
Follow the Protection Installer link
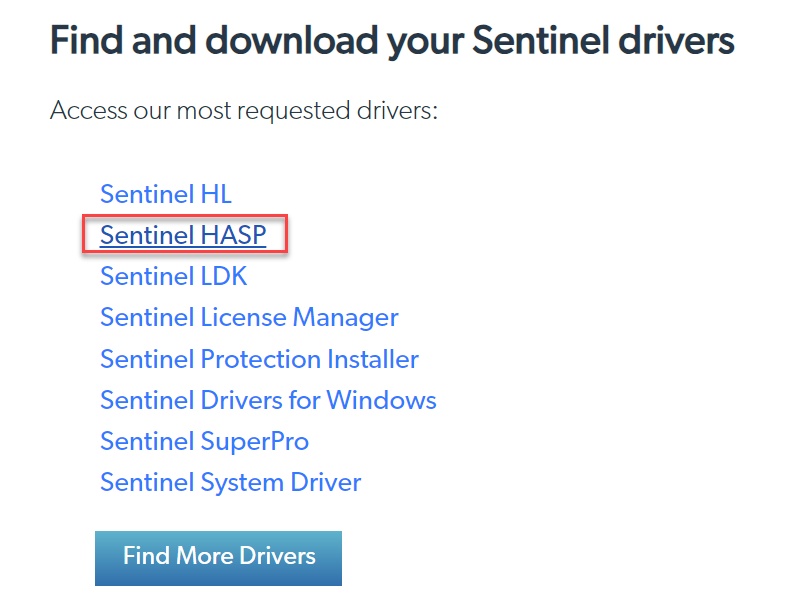[259, 359]
